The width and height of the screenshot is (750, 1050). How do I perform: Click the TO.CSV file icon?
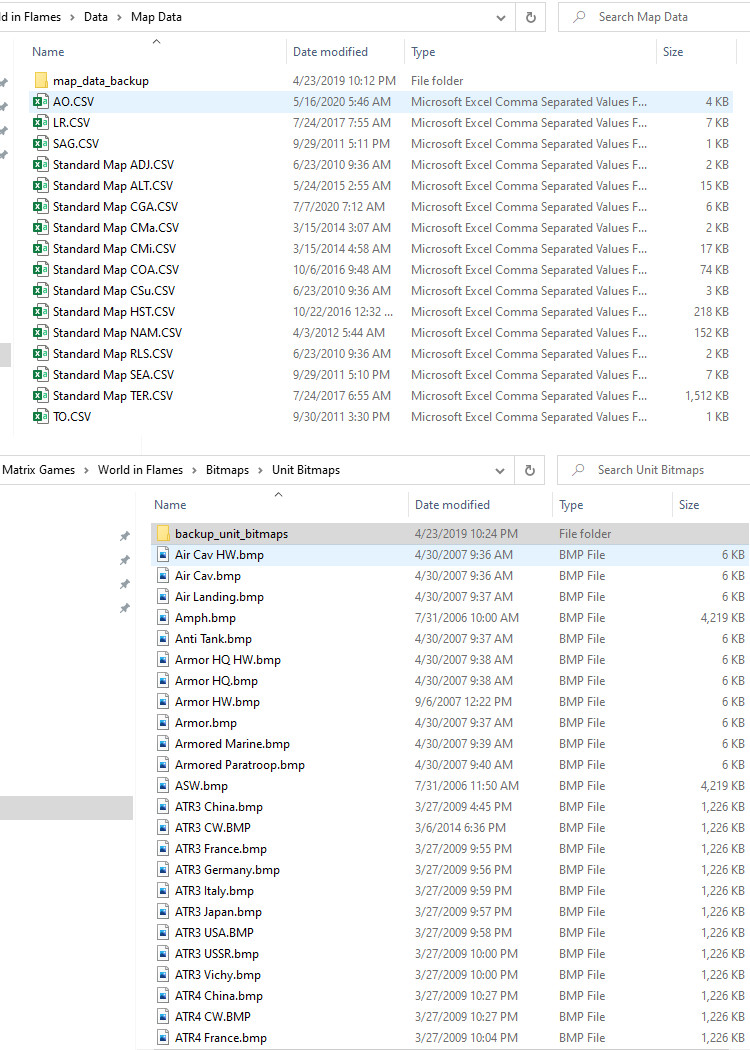(41, 417)
